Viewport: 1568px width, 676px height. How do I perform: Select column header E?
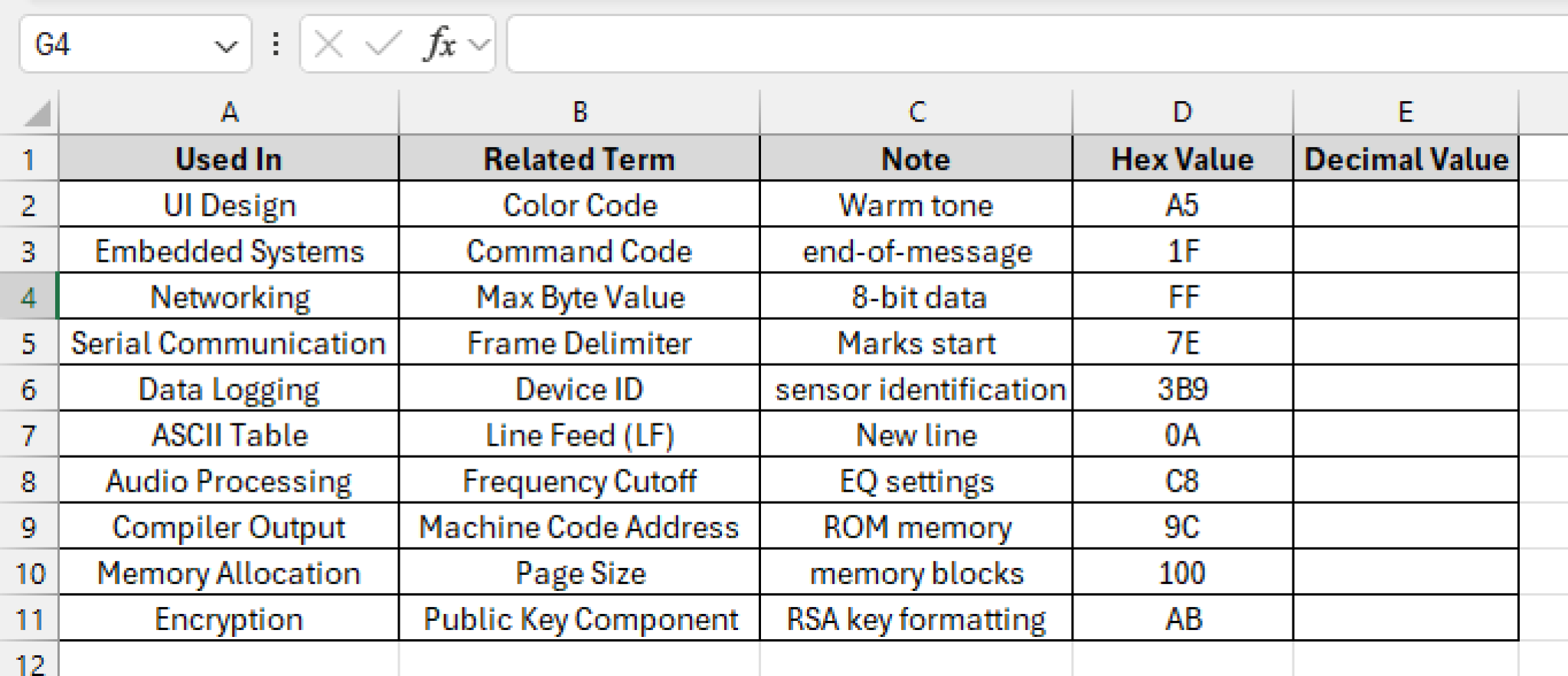click(x=1406, y=113)
